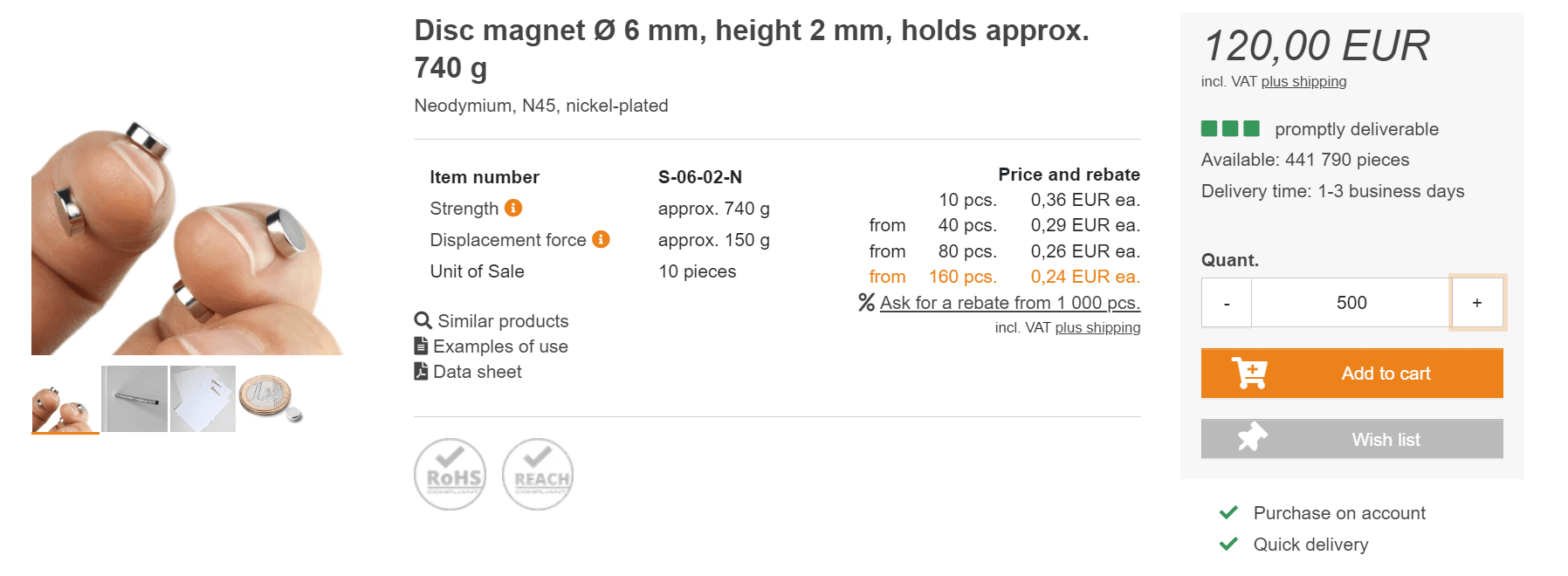Screen dimensions: 1568x576
Task: Click the Strength info icon
Action: [x=513, y=208]
